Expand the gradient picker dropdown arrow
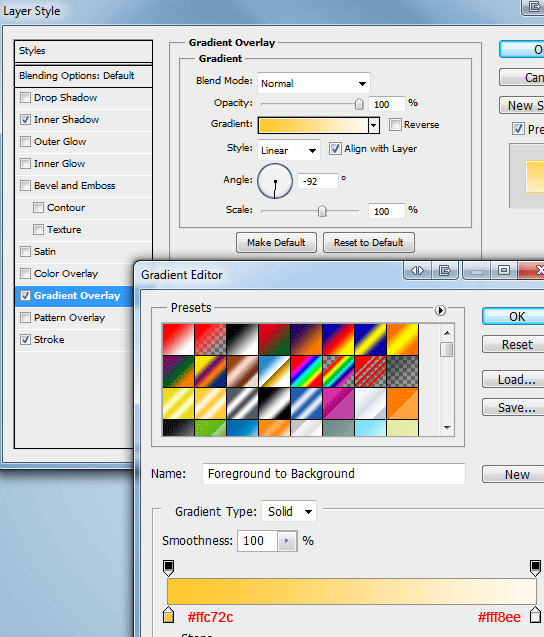 [374, 126]
